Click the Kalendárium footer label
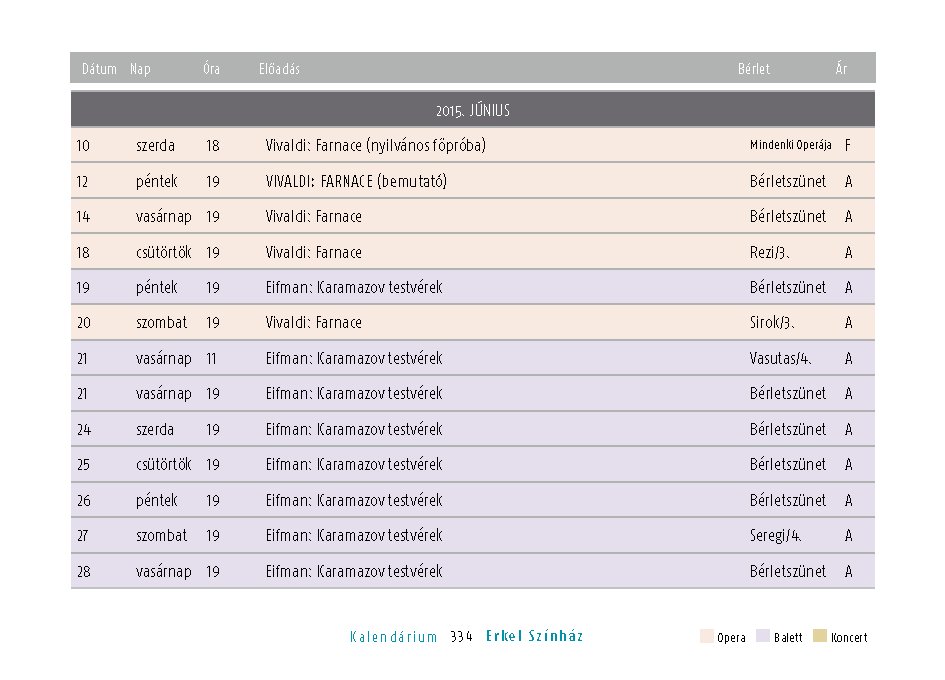945x680 pixels. pyautogui.click(x=394, y=637)
